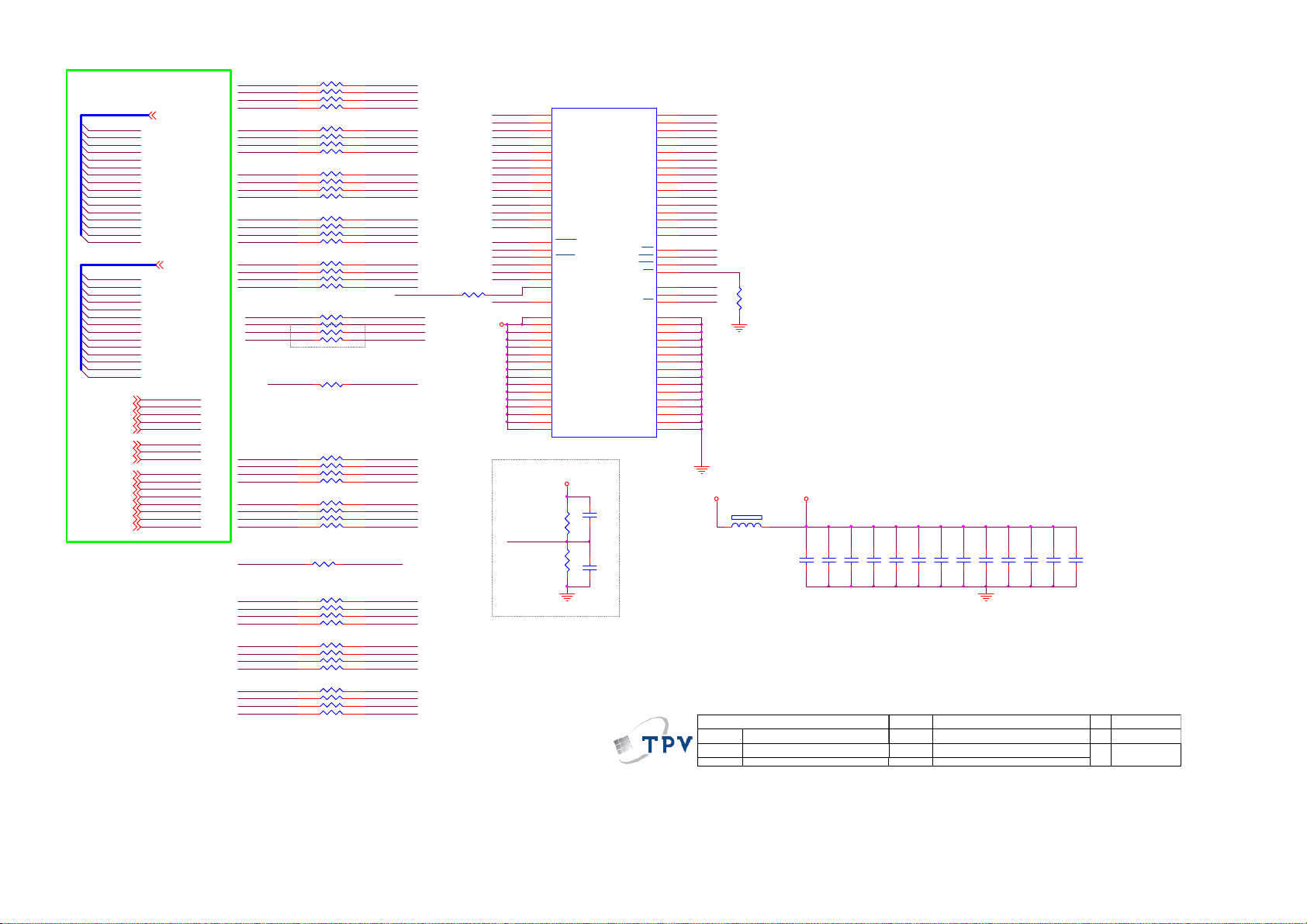Select the rightmost capacitor in the decoupling bank
Viewport: 1307px width, 924px height.
point(1076,559)
